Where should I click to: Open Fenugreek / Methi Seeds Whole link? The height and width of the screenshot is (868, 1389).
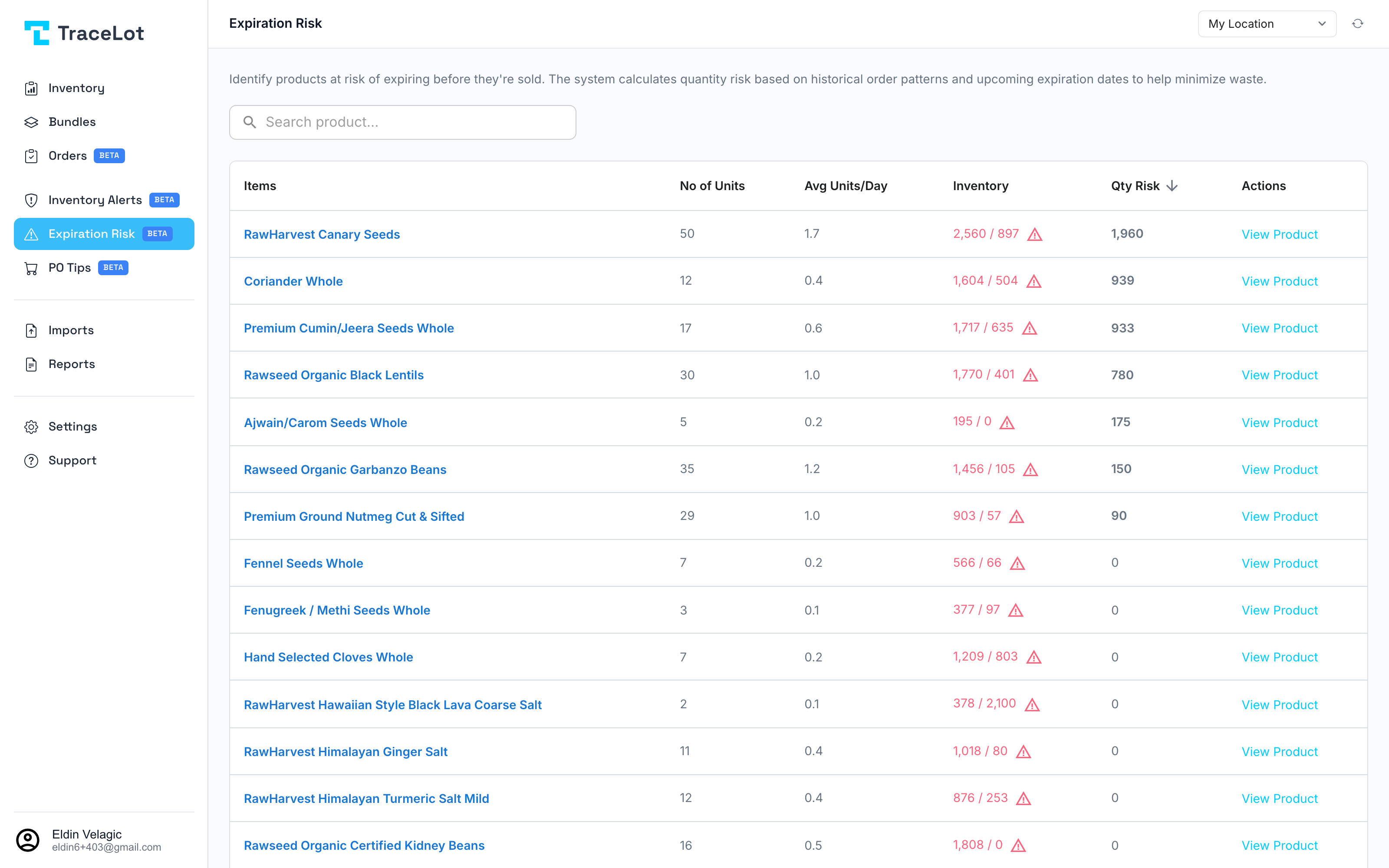point(336,611)
